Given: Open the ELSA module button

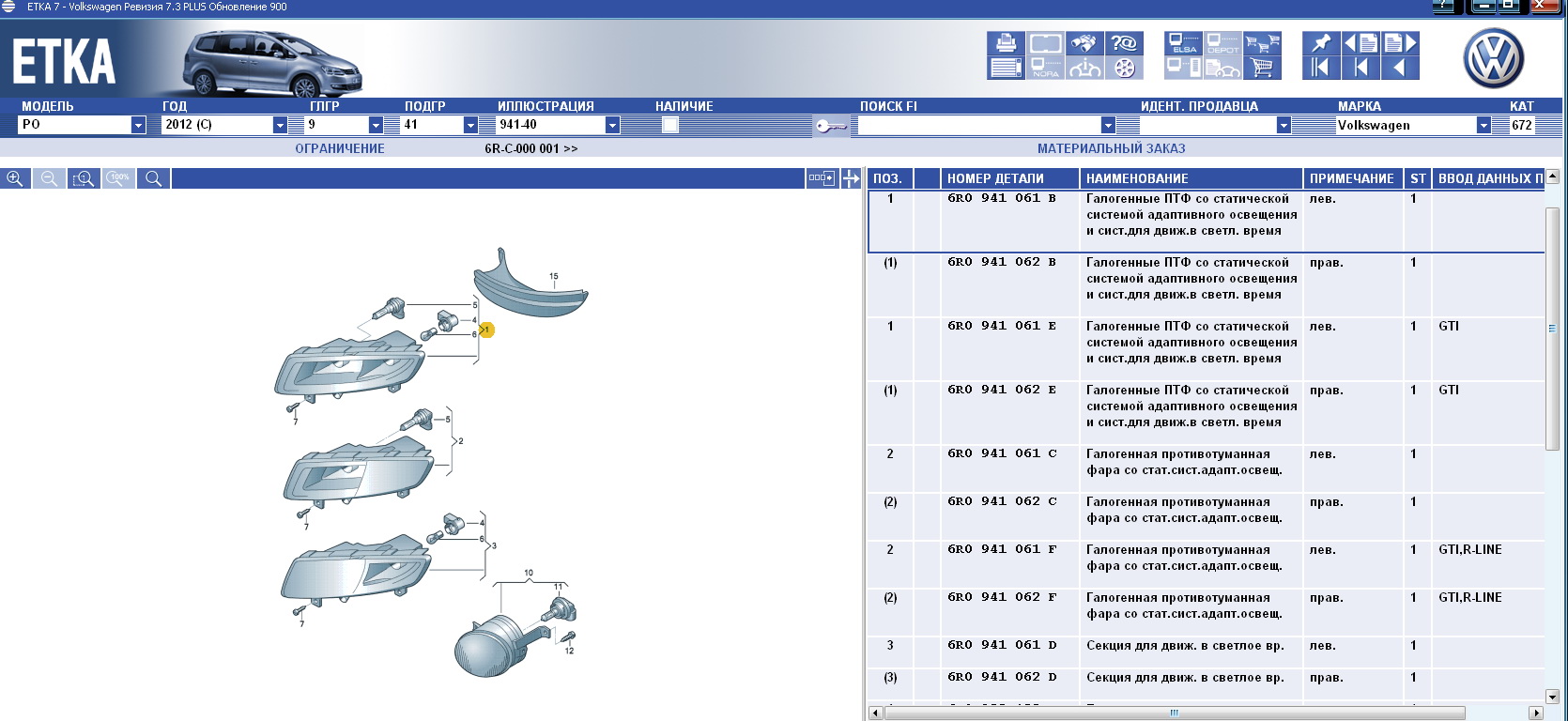Looking at the screenshot, I should 1183,43.
